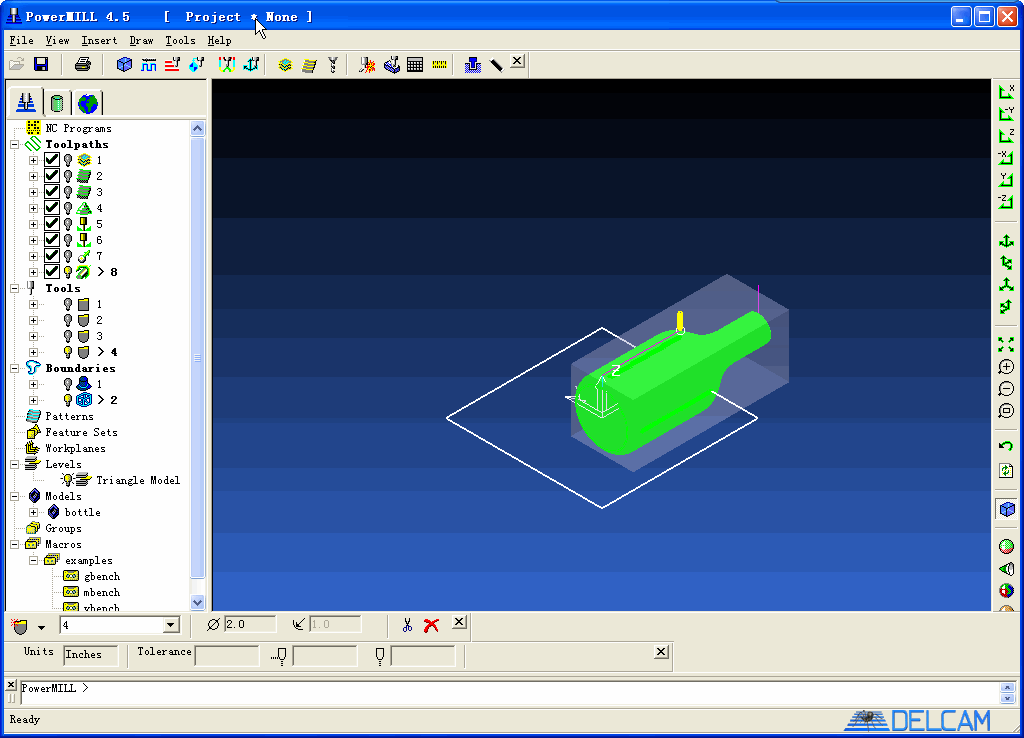Click the refresh view icon
The height and width of the screenshot is (738, 1024).
(x=1006, y=470)
